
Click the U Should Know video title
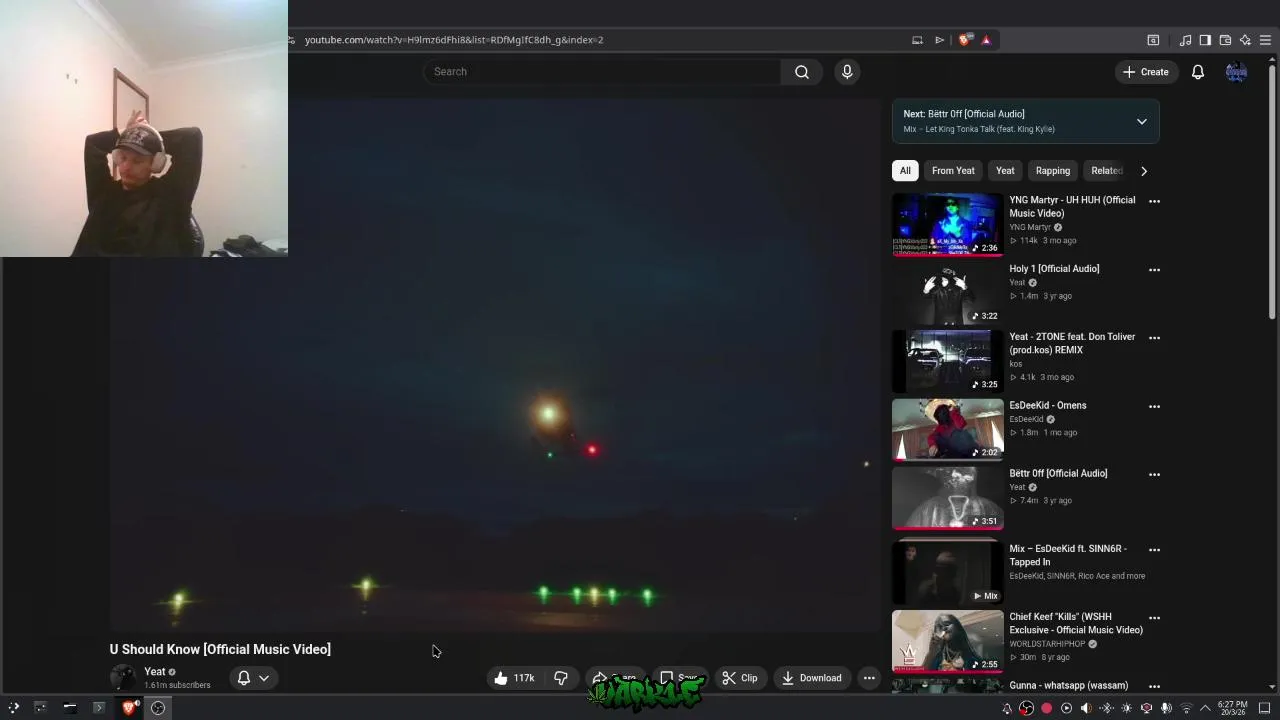220,649
